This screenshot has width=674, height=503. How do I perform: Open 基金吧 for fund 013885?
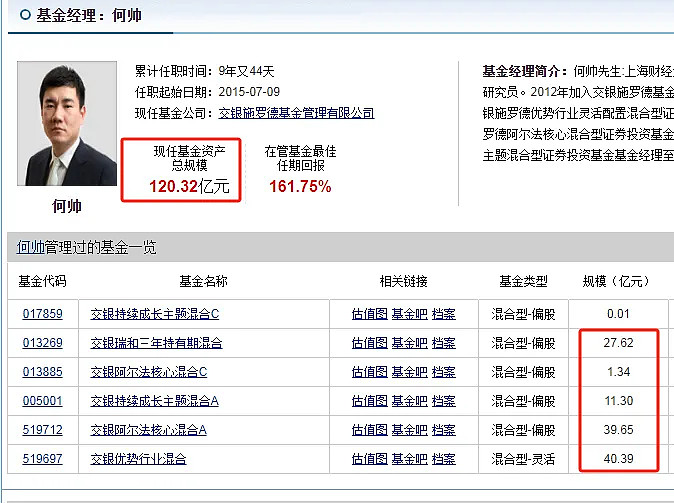[410, 371]
